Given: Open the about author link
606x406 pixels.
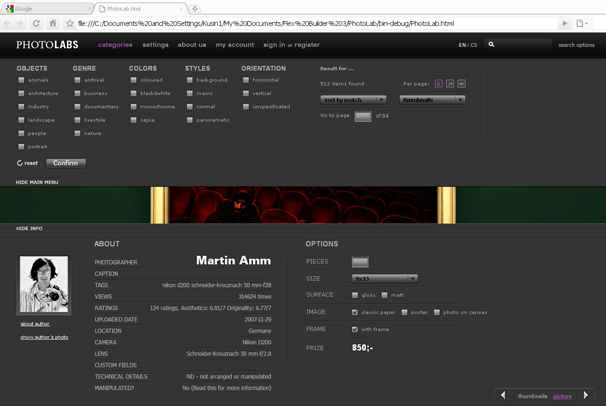Looking at the screenshot, I should [34, 324].
